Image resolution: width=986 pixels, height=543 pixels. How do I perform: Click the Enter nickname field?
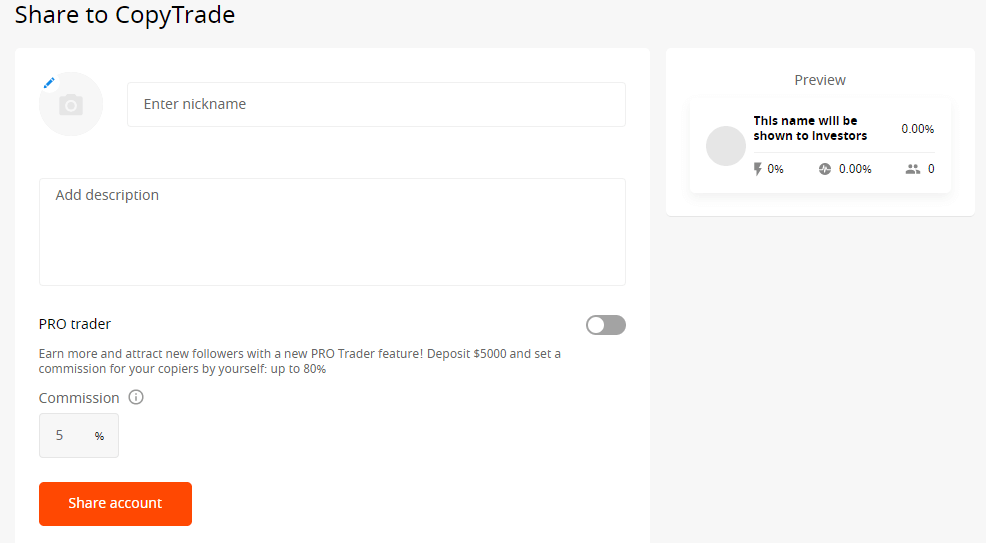tap(376, 104)
